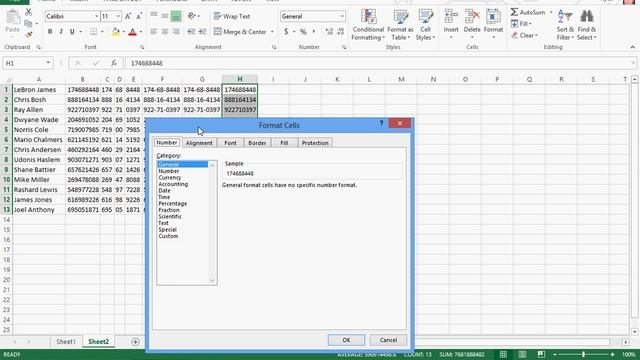Screen dimensions: 640x360
Task: Click Delete cells button
Action: point(472,24)
